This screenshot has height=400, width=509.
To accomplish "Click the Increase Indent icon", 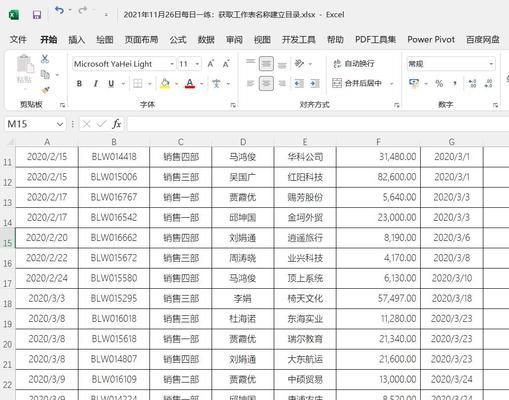I will pyautogui.click(x=315, y=83).
